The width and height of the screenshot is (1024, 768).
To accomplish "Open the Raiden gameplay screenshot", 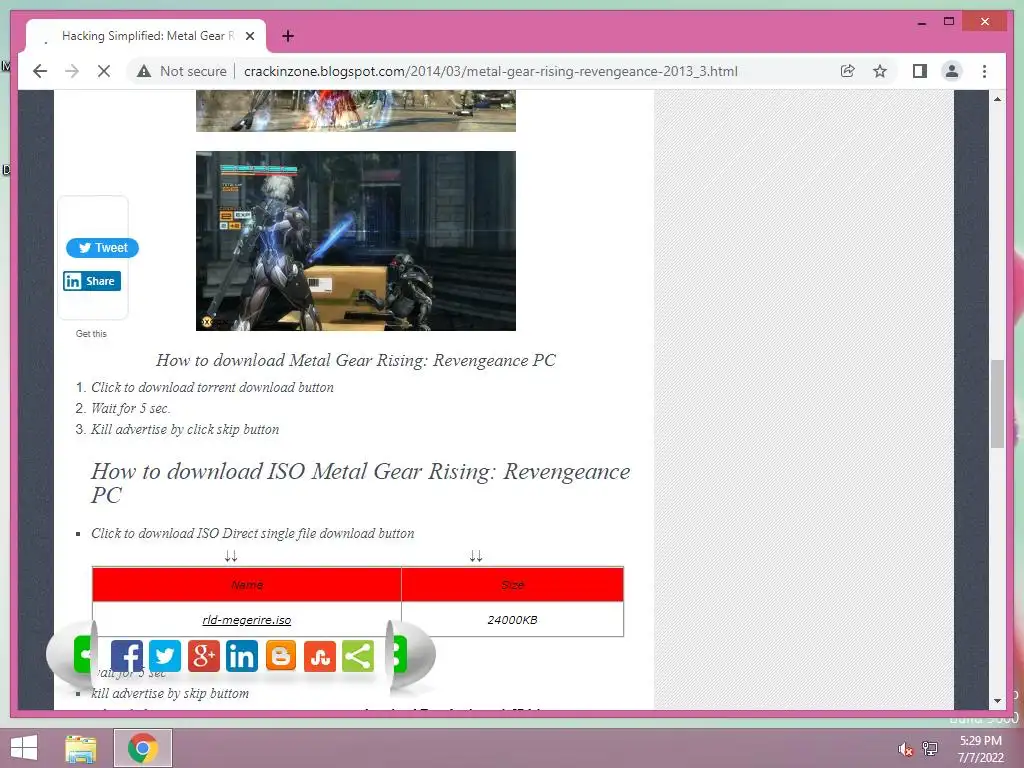I will [356, 241].
